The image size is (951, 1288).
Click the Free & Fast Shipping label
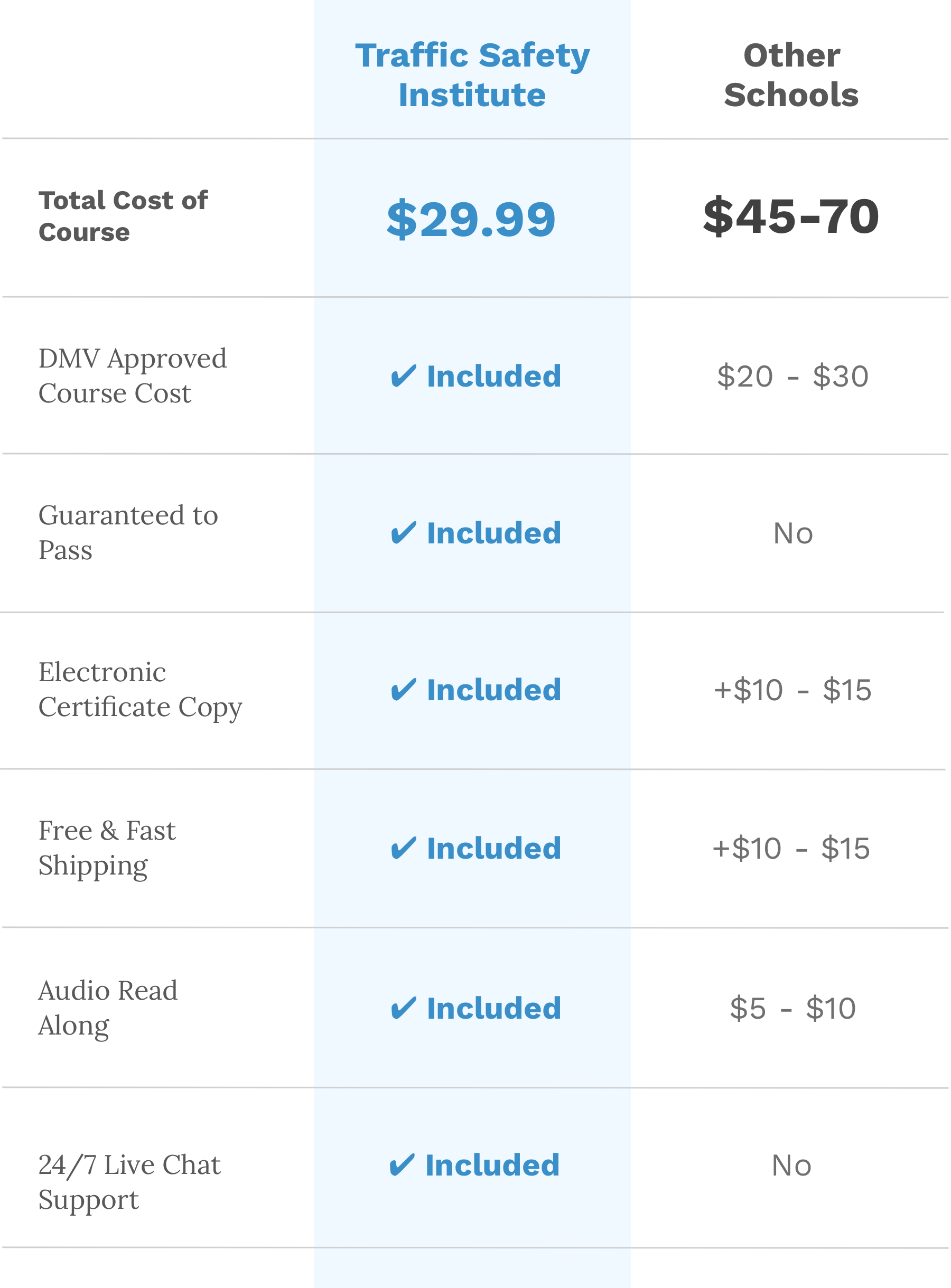(x=107, y=849)
